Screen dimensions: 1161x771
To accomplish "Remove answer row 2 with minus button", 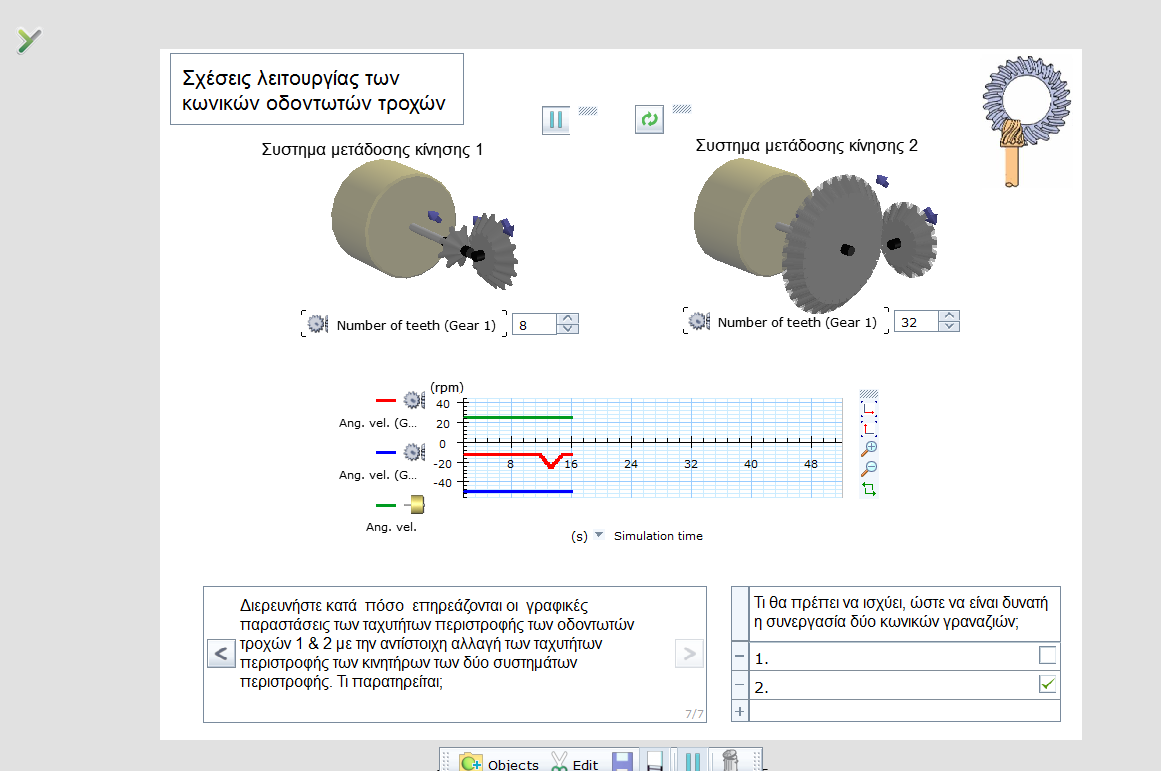I will pyautogui.click(x=740, y=686).
